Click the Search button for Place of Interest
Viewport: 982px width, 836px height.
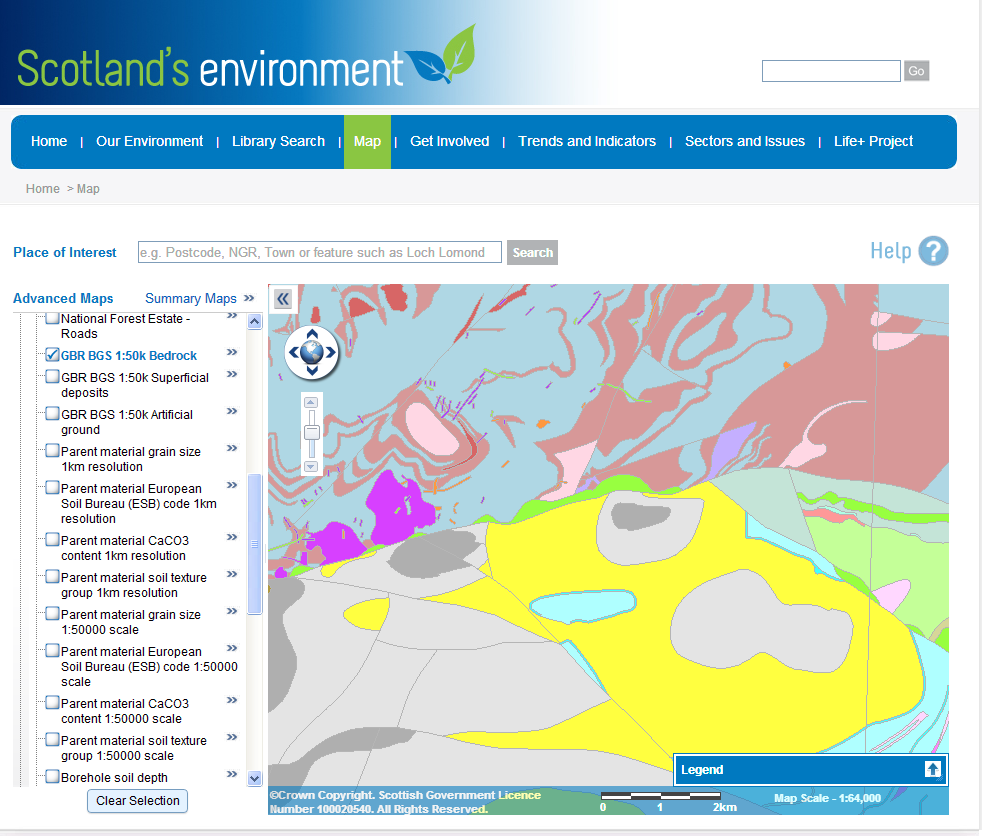(x=532, y=252)
